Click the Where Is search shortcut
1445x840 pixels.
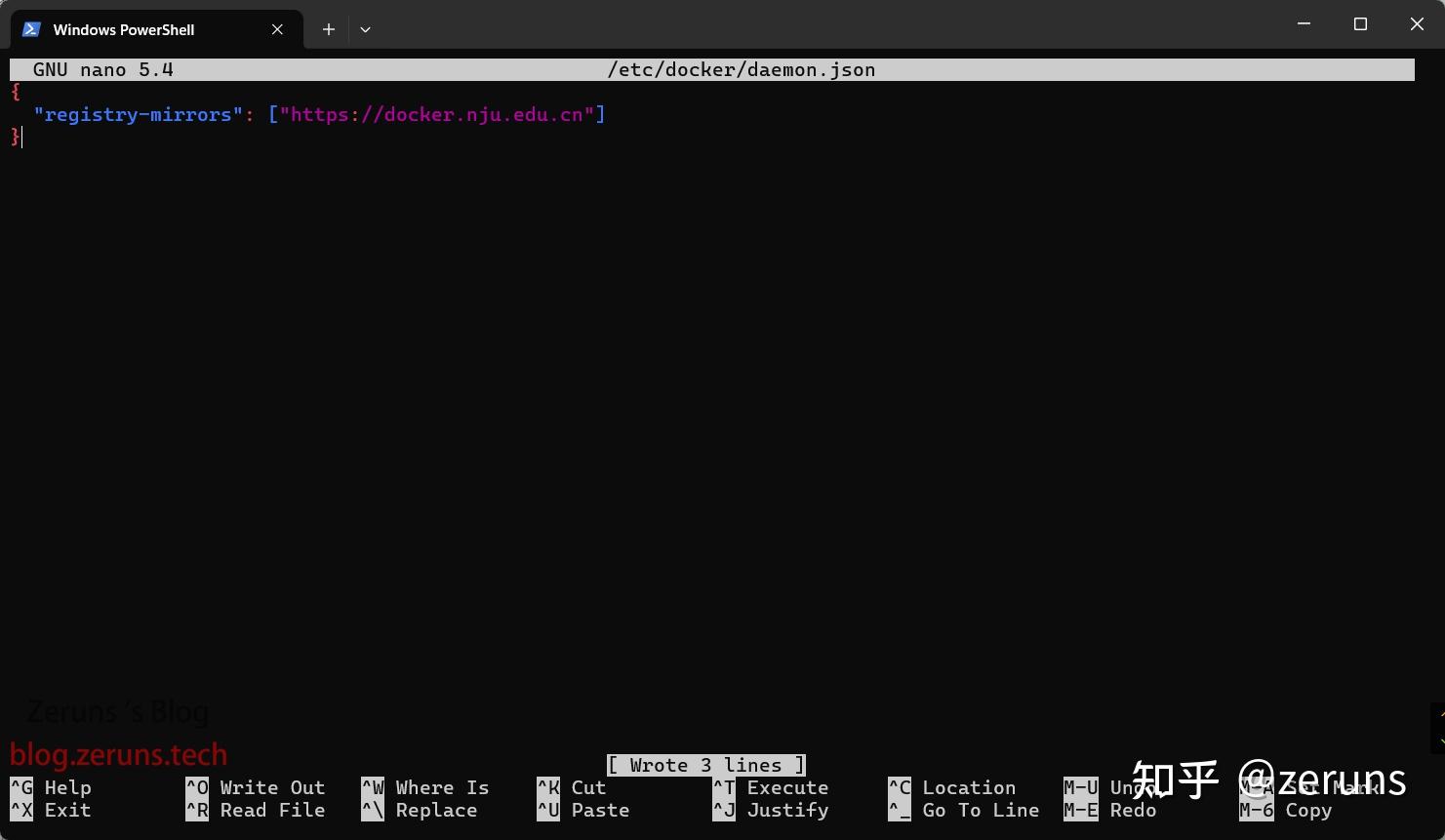(x=424, y=787)
